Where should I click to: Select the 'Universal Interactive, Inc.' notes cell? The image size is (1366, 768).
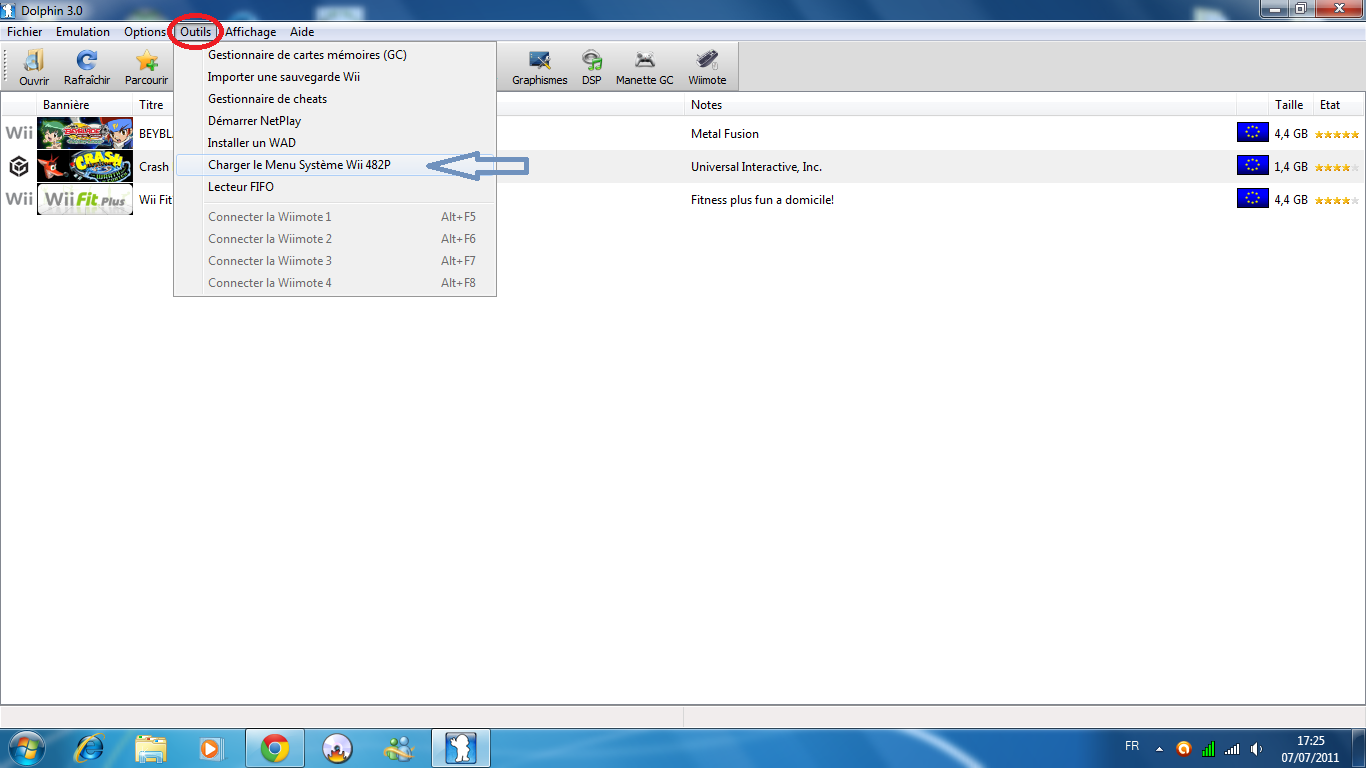pyautogui.click(x=756, y=167)
